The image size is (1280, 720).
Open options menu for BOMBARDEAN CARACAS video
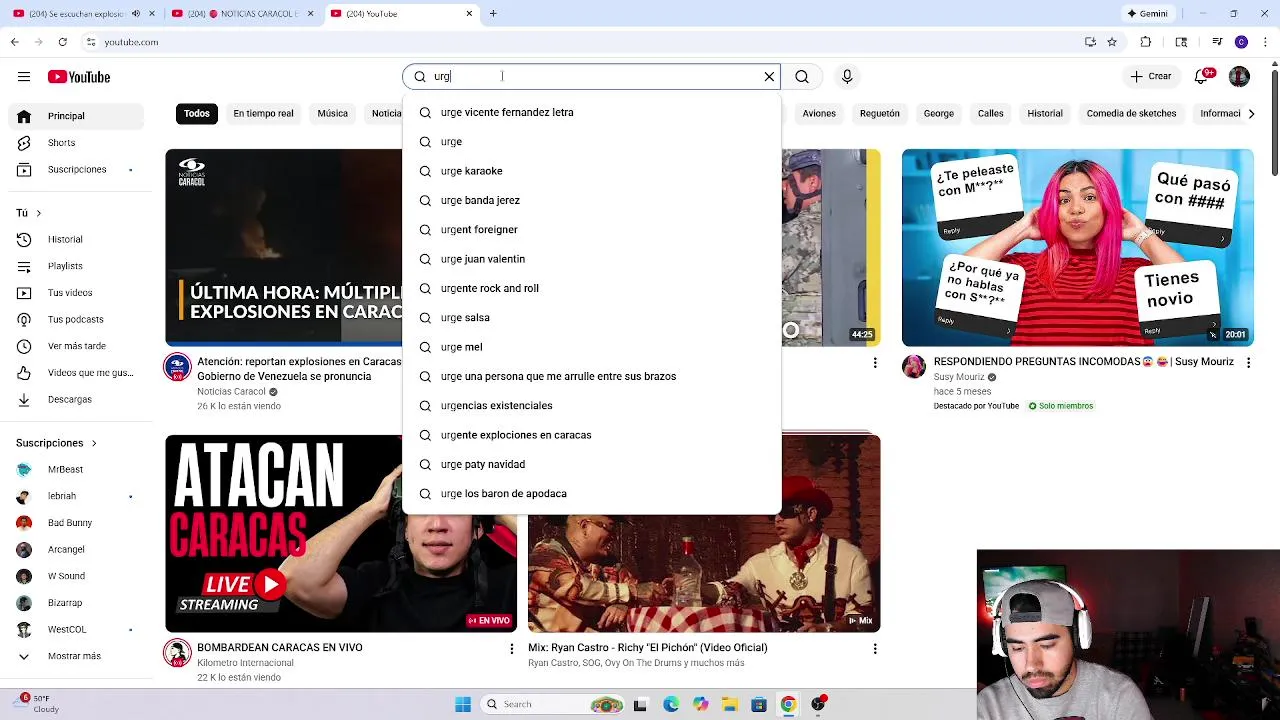coord(512,649)
